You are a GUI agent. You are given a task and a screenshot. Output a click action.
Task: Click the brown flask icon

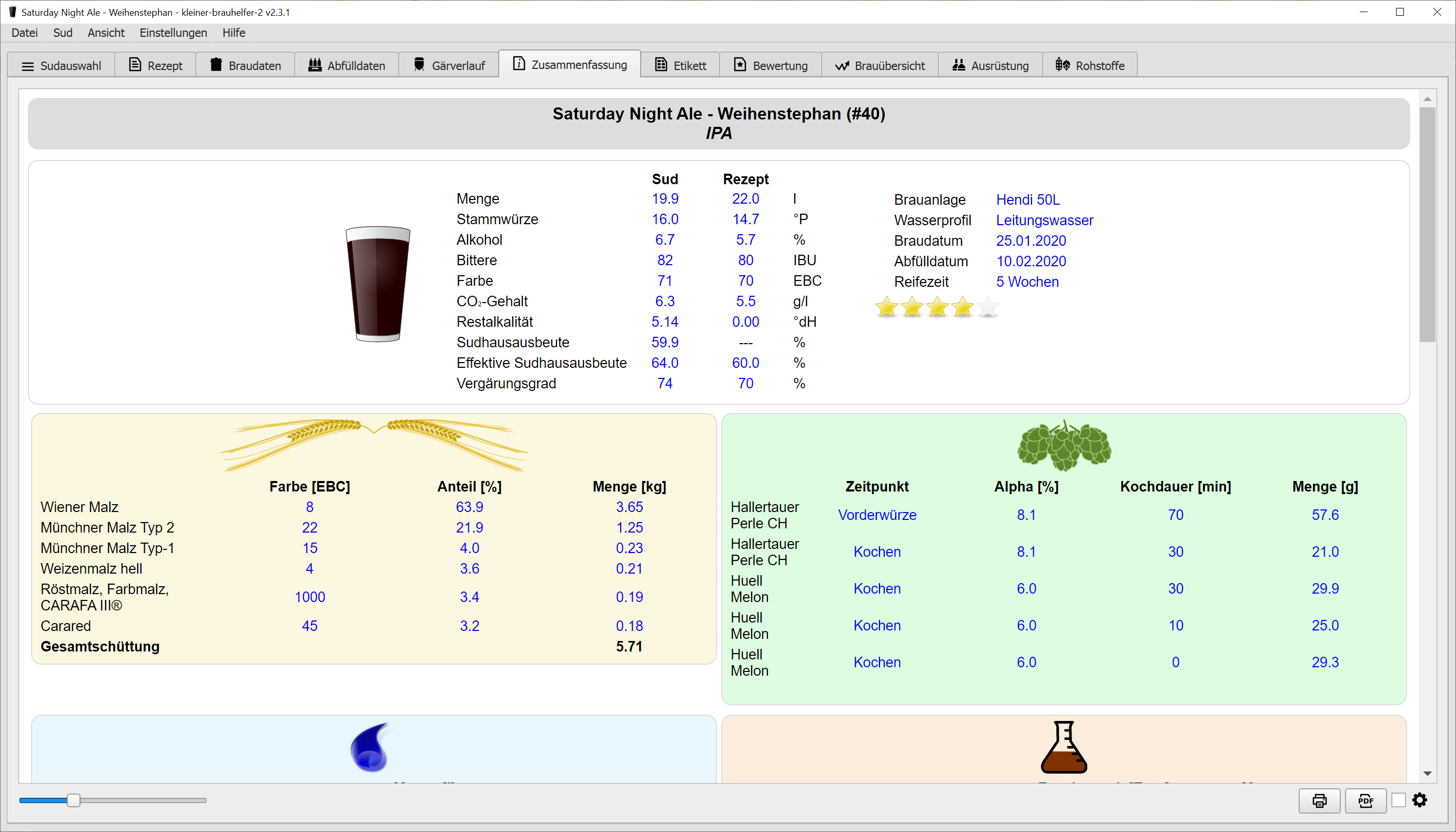1064,747
